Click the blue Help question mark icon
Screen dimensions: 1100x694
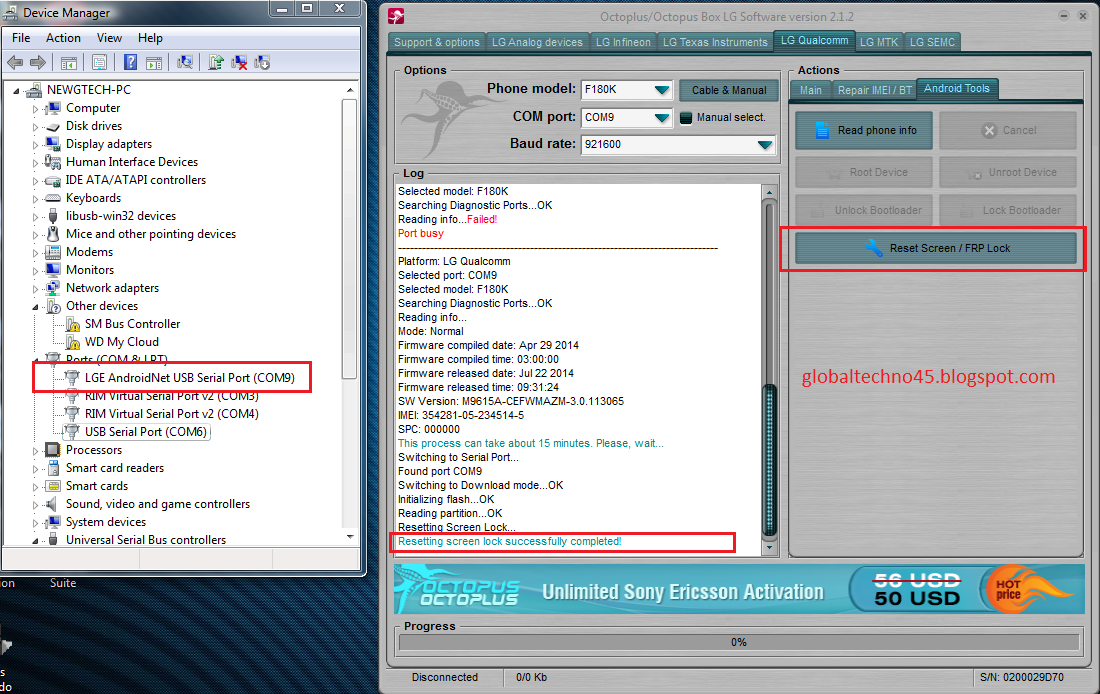point(130,62)
